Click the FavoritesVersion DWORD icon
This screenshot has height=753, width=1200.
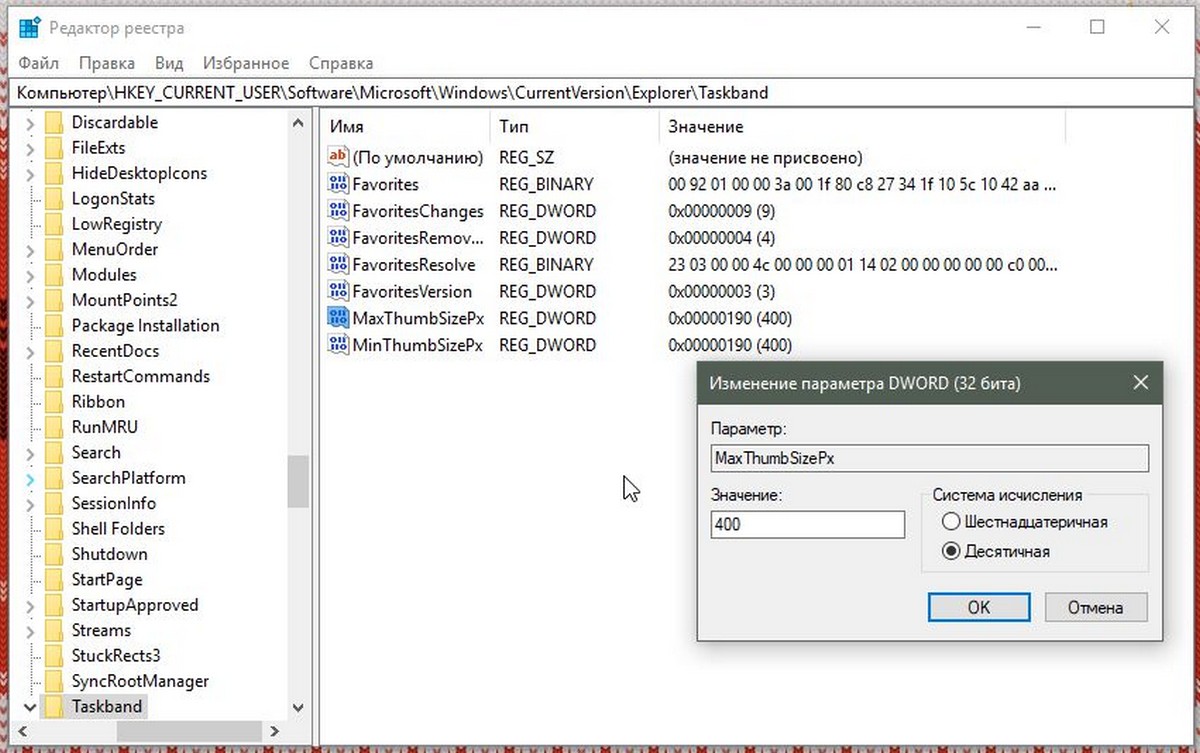[x=337, y=291]
